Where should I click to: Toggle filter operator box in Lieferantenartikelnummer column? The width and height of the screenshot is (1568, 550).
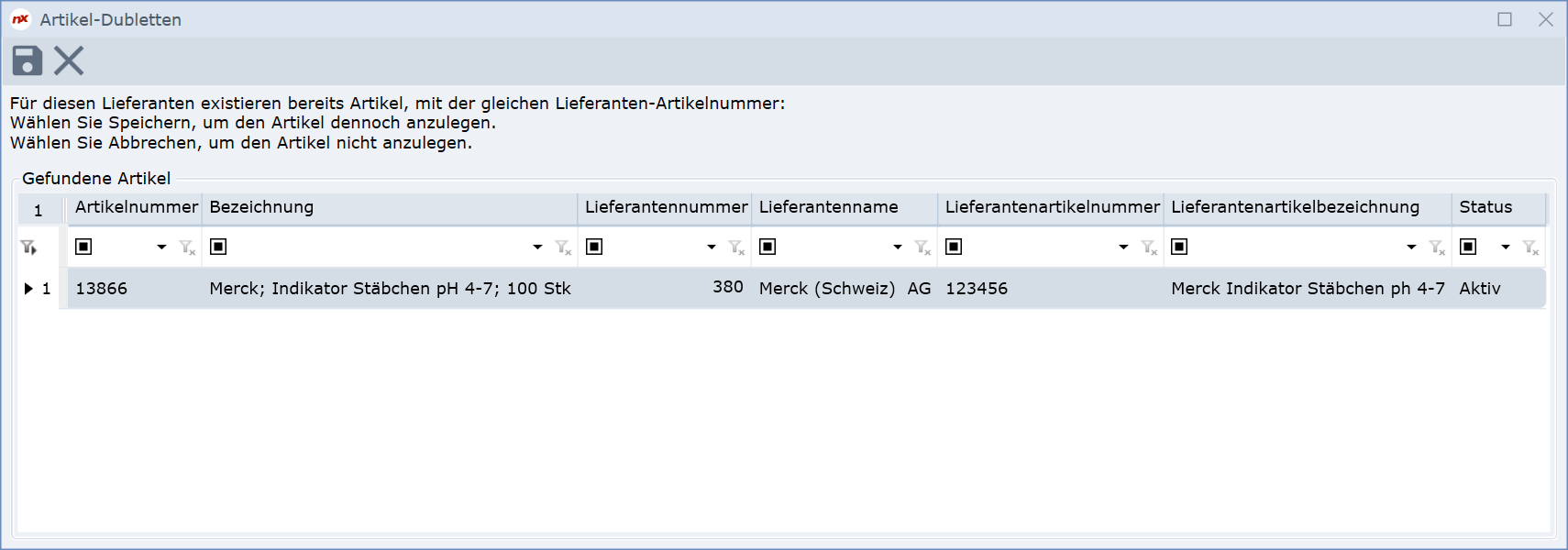[x=954, y=247]
